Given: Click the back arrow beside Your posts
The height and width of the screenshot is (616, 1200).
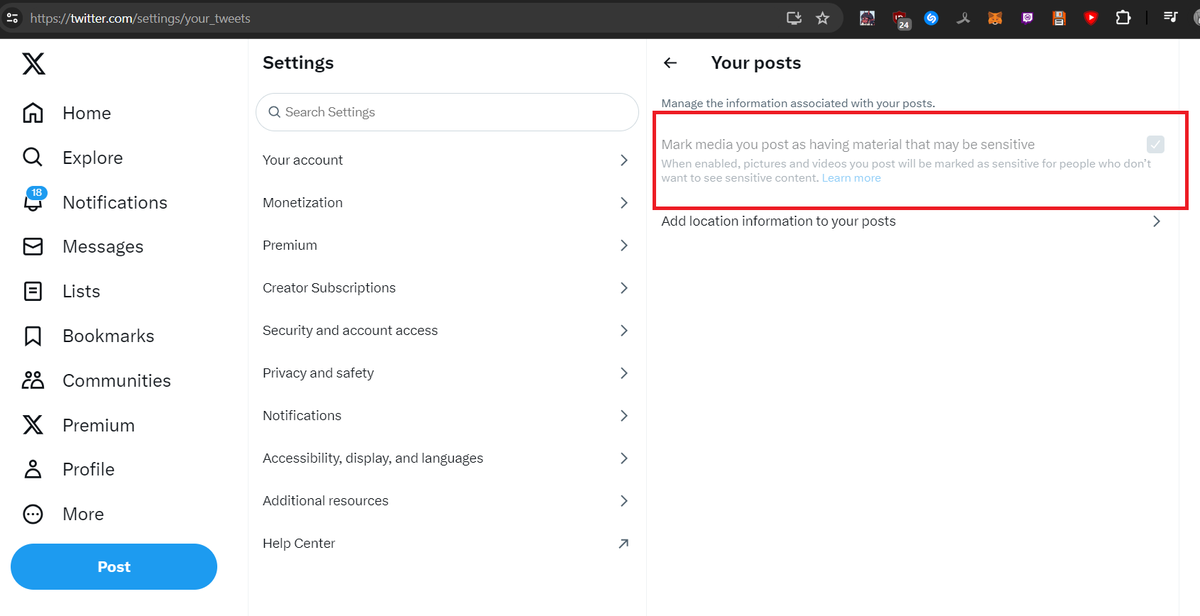Looking at the screenshot, I should click(x=671, y=63).
